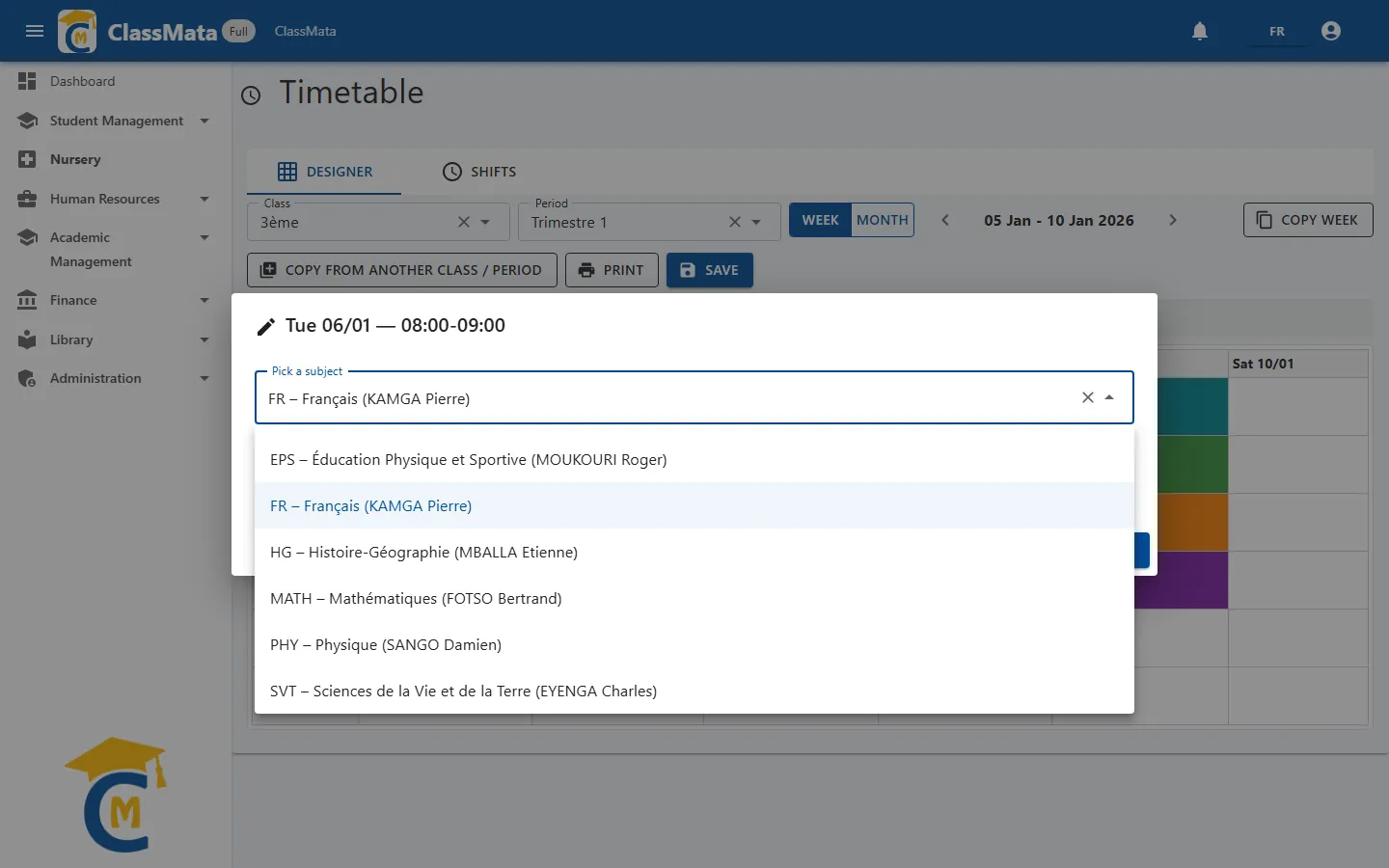Open the Class dropdown arrow
The image size is (1389, 868).
click(x=485, y=222)
